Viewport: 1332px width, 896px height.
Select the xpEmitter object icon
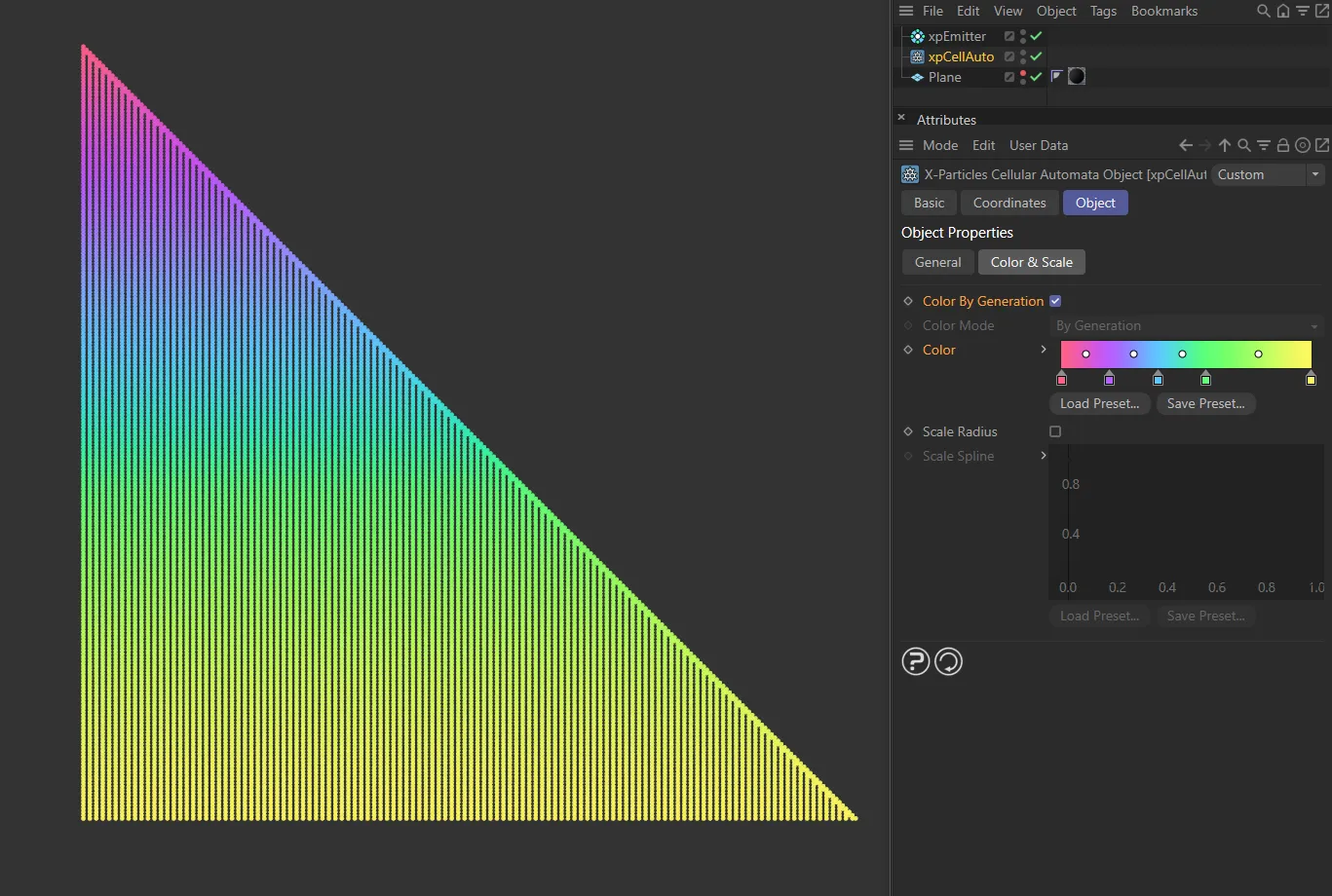point(916,36)
